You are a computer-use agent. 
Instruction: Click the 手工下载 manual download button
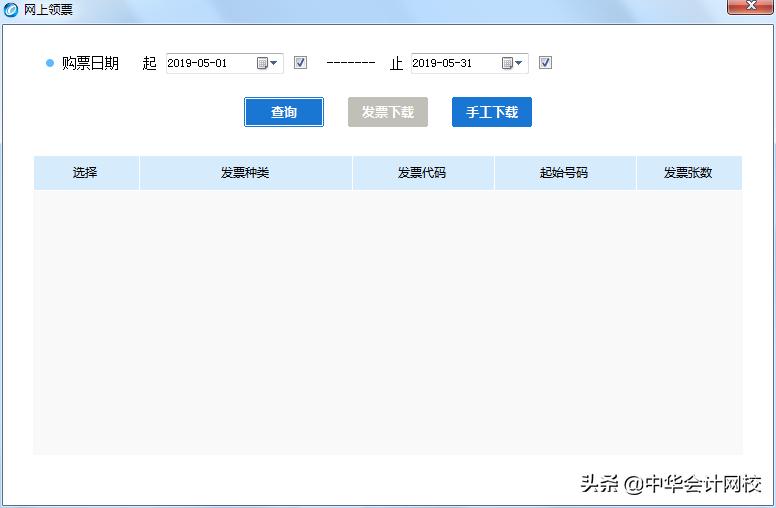491,112
